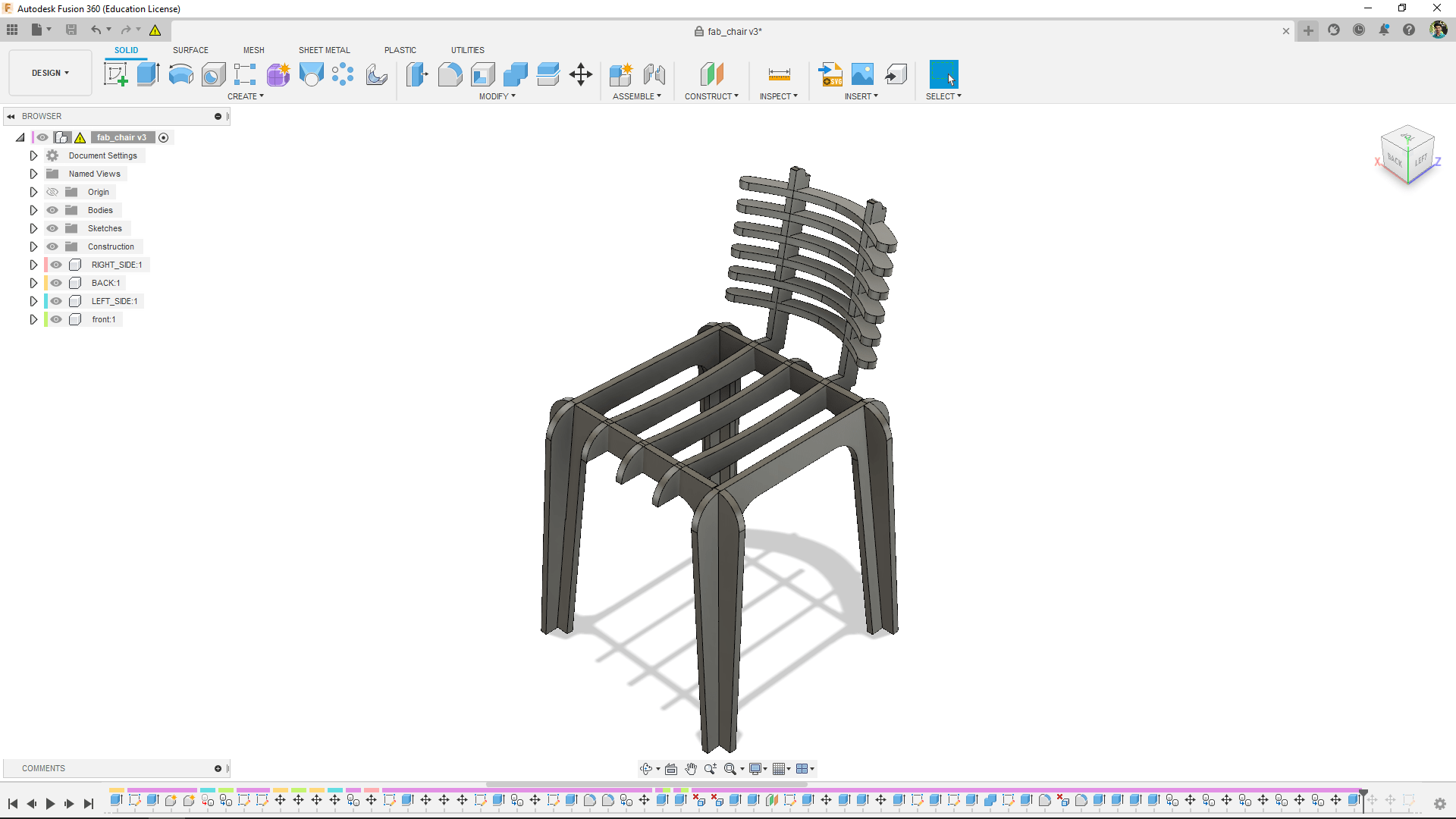
Task: Toggle visibility of Construction folder
Action: click(x=52, y=246)
